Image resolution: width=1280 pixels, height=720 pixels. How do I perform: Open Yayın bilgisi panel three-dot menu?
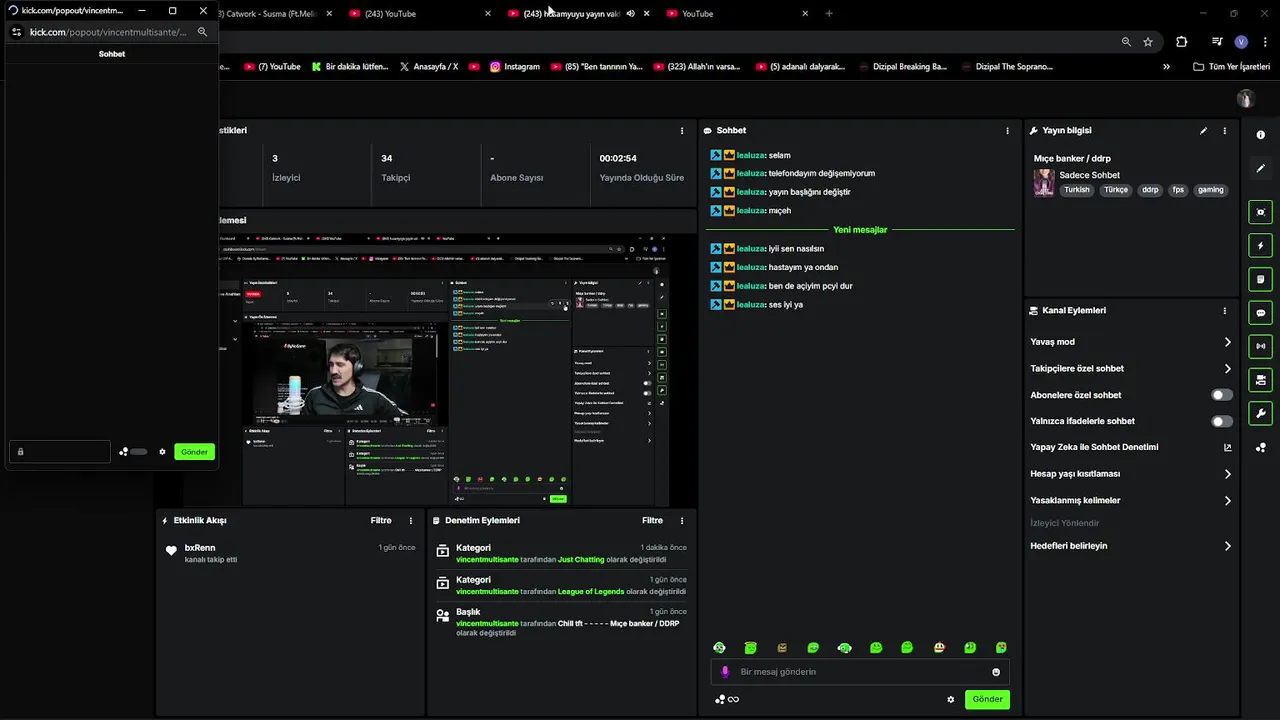pyautogui.click(x=1224, y=131)
